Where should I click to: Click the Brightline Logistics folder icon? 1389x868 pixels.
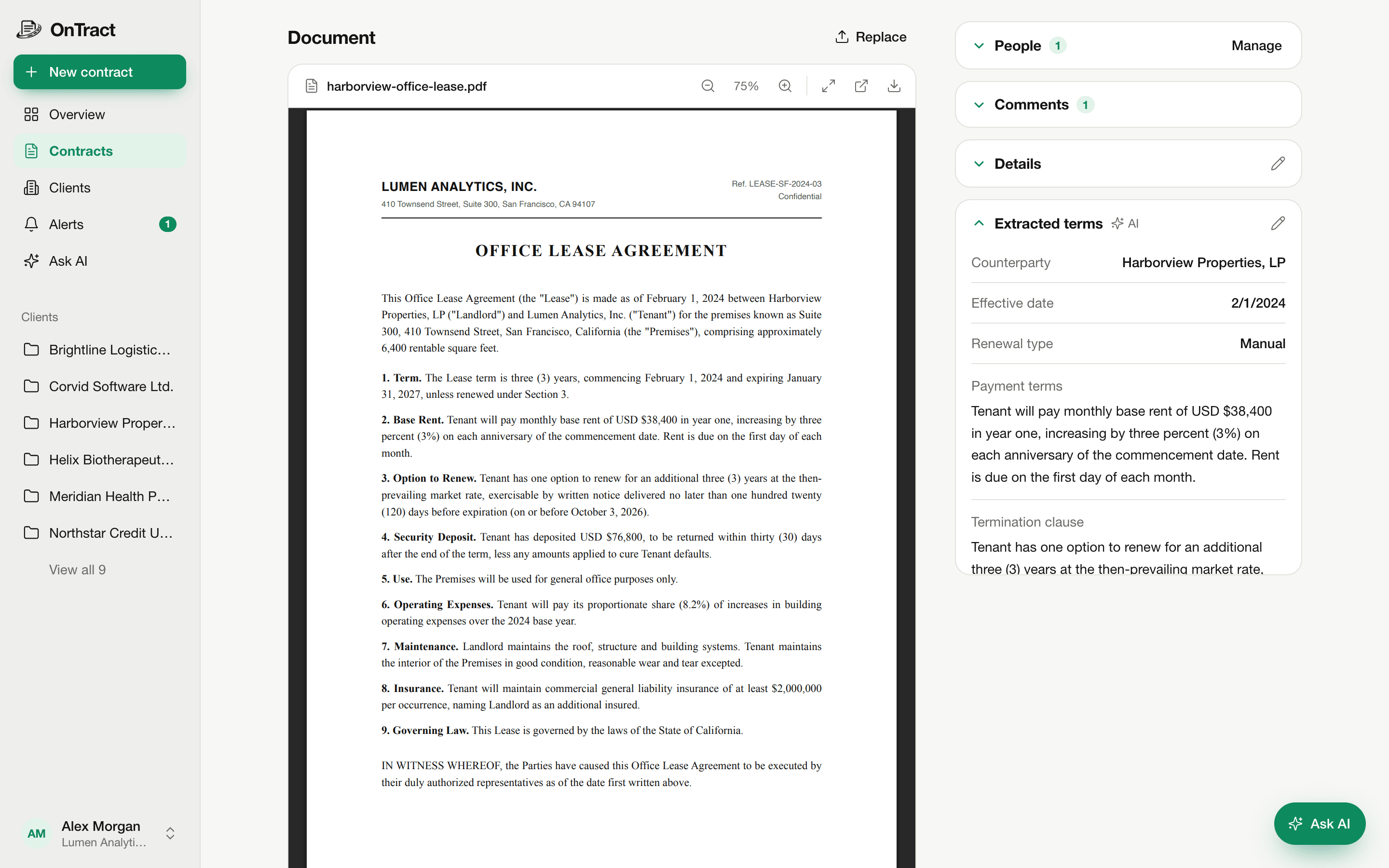click(x=31, y=350)
